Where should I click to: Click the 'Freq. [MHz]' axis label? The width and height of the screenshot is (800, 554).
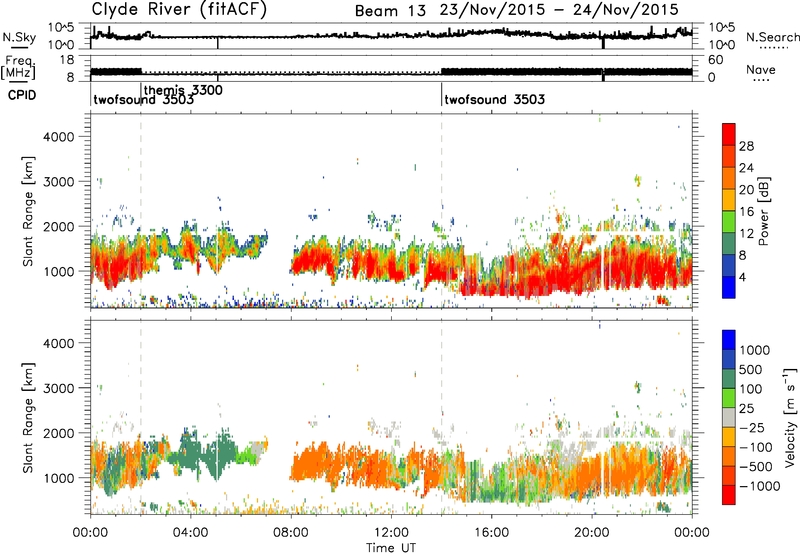pos(19,67)
